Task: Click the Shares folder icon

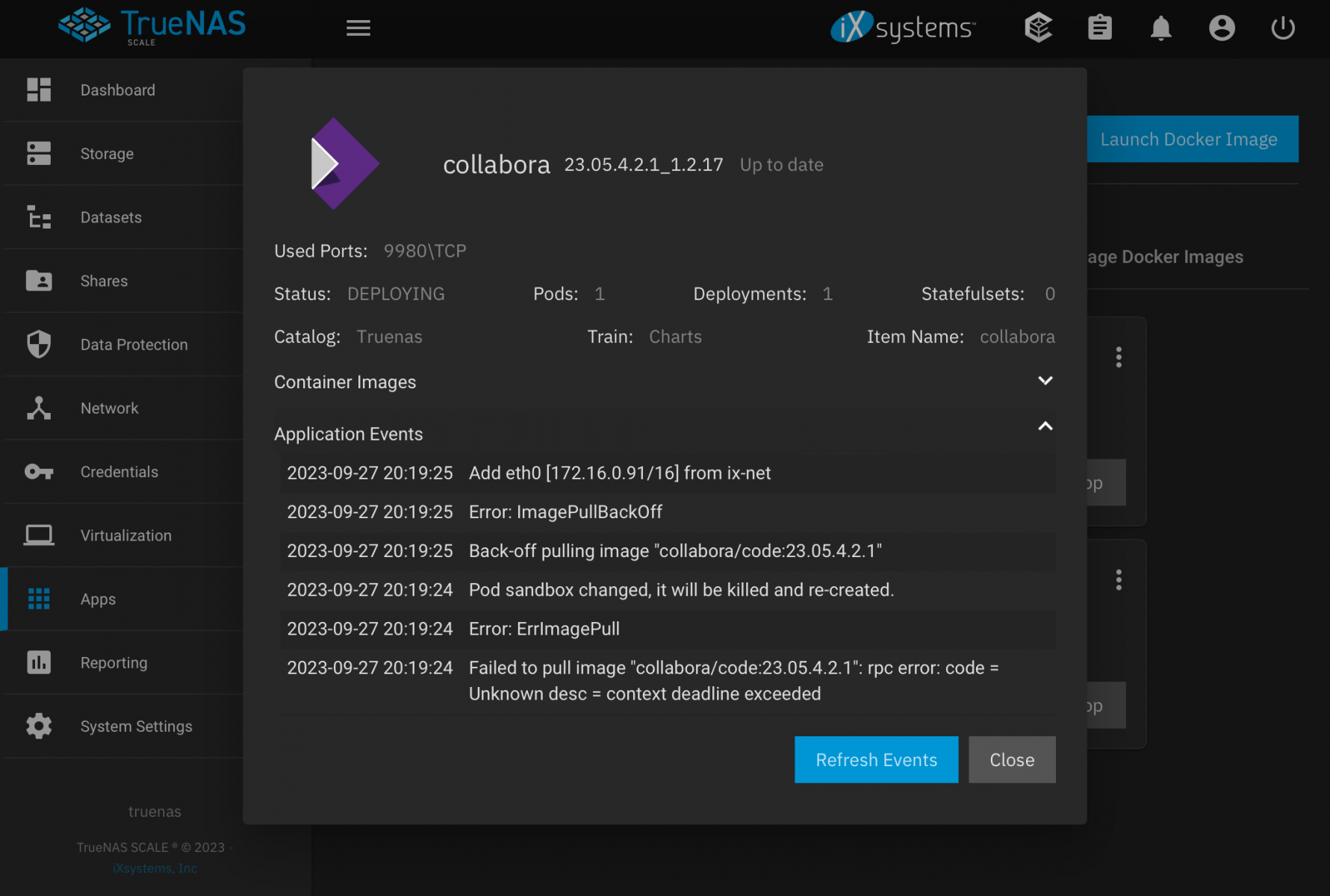Action: 39,281
